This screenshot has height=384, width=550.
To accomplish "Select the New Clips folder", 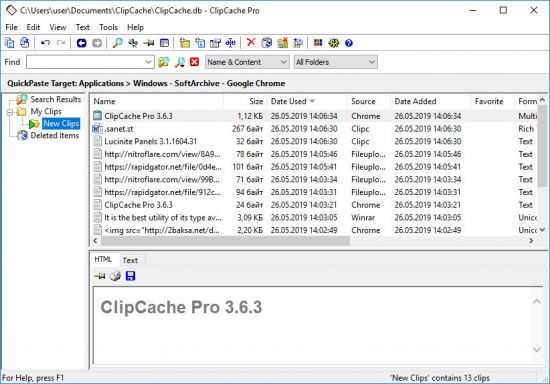I will click(x=61, y=123).
